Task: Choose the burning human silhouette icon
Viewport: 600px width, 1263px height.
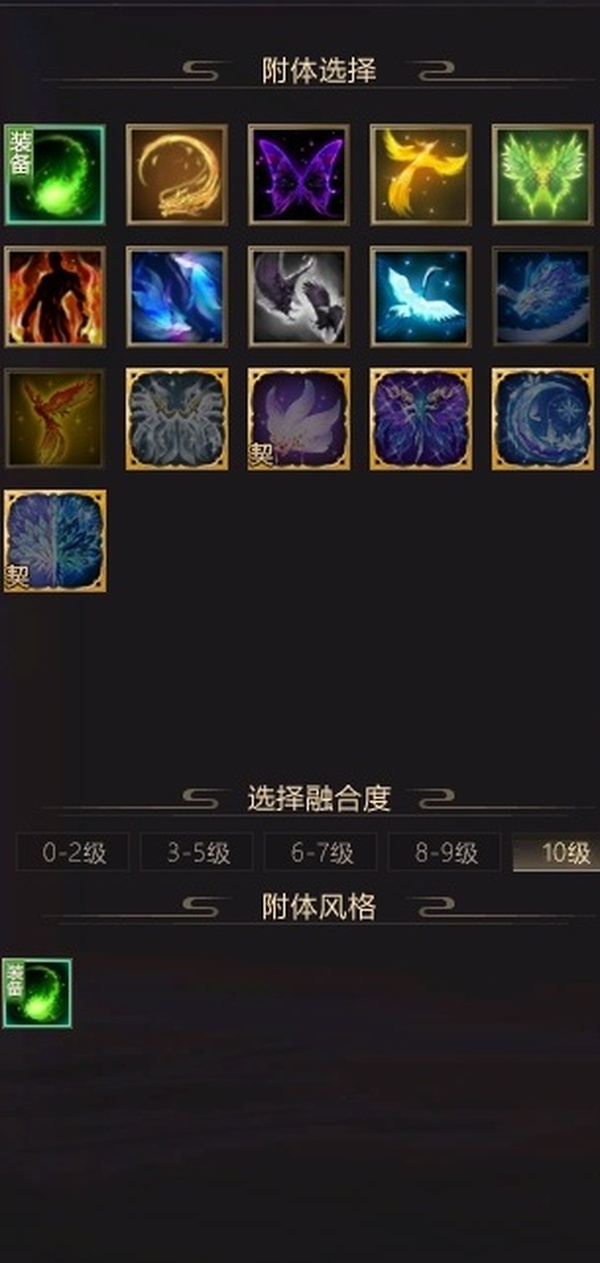Action: 55,297
